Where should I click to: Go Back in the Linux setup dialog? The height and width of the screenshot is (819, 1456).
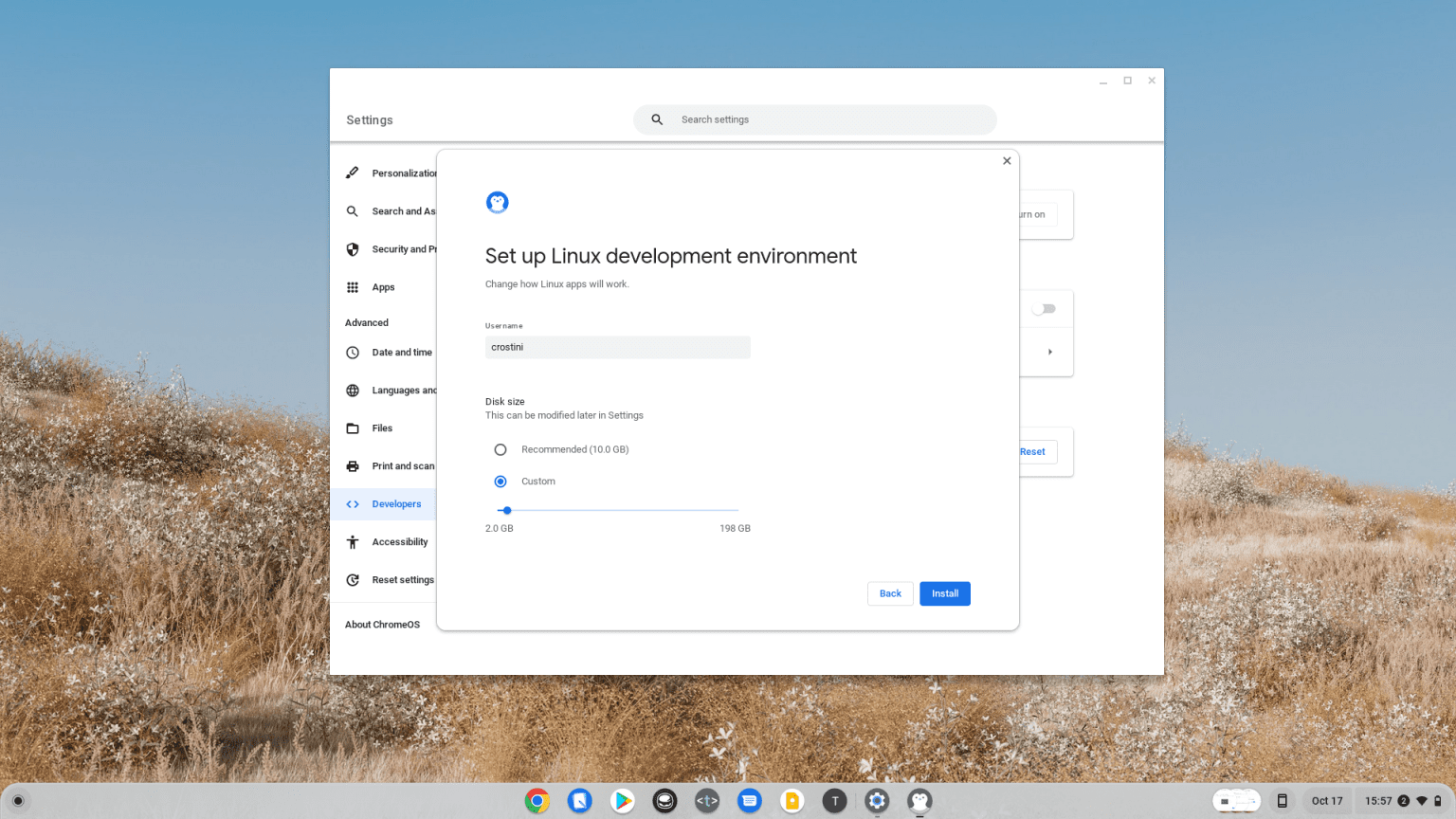click(890, 593)
